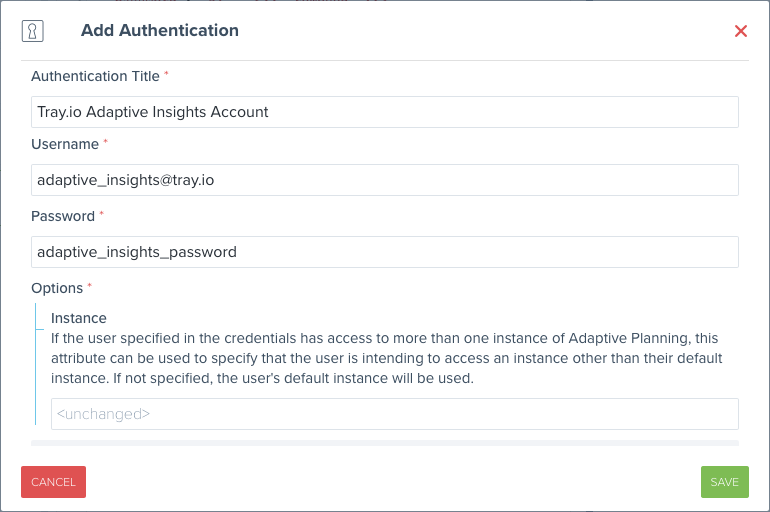Click the red asterisk next to Username
Viewport: 770px width, 512px height.
coord(105,144)
